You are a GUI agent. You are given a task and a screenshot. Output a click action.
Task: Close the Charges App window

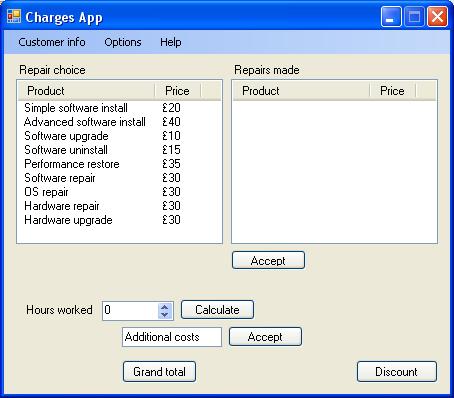coord(438,16)
